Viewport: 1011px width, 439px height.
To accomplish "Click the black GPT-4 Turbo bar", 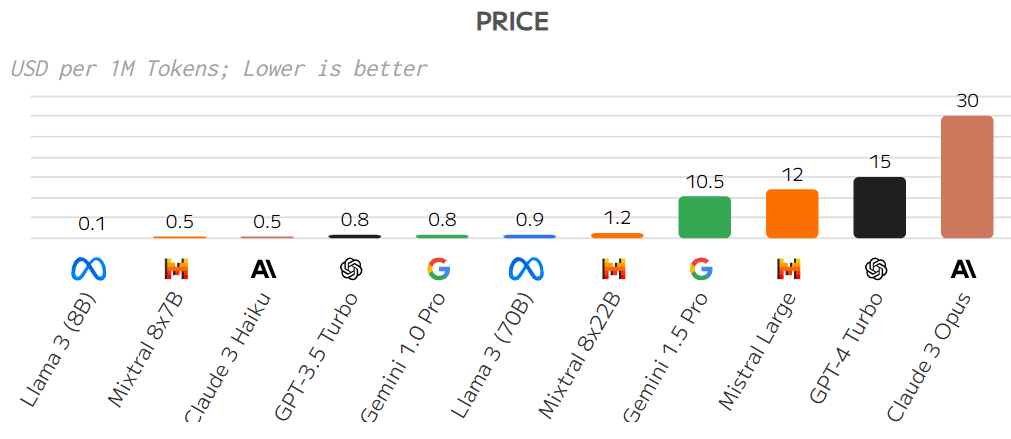I will pyautogui.click(x=880, y=208).
